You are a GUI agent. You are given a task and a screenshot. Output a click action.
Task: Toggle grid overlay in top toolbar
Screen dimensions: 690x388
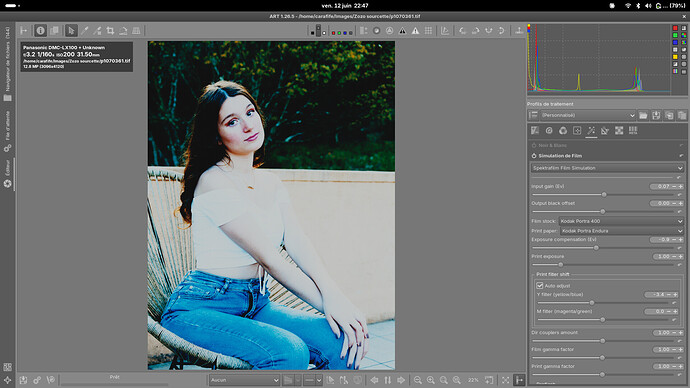coord(428,30)
